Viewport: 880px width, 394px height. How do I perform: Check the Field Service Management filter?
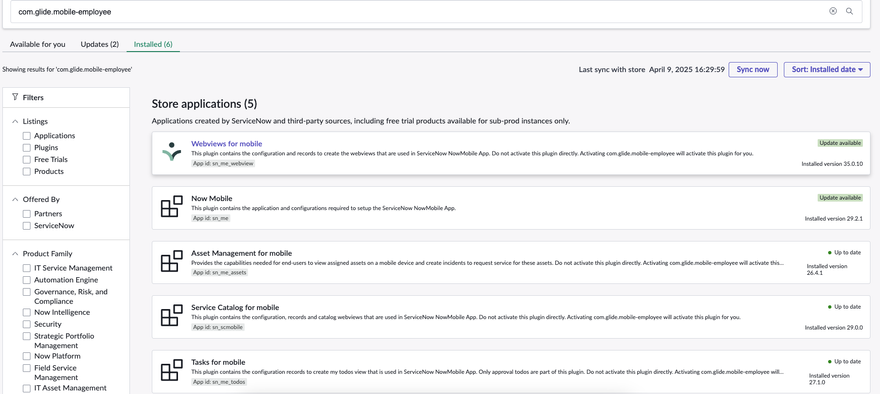26,368
